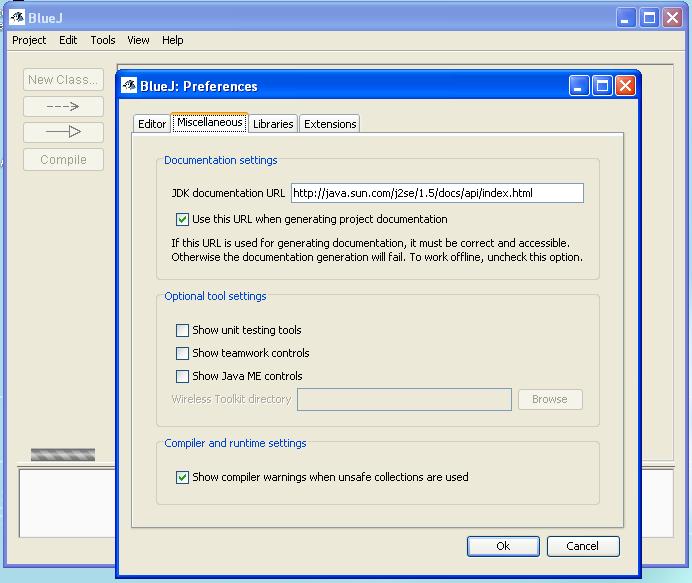Click the BlueJ Preferences title bar icon
692x583 pixels.
(x=129, y=85)
